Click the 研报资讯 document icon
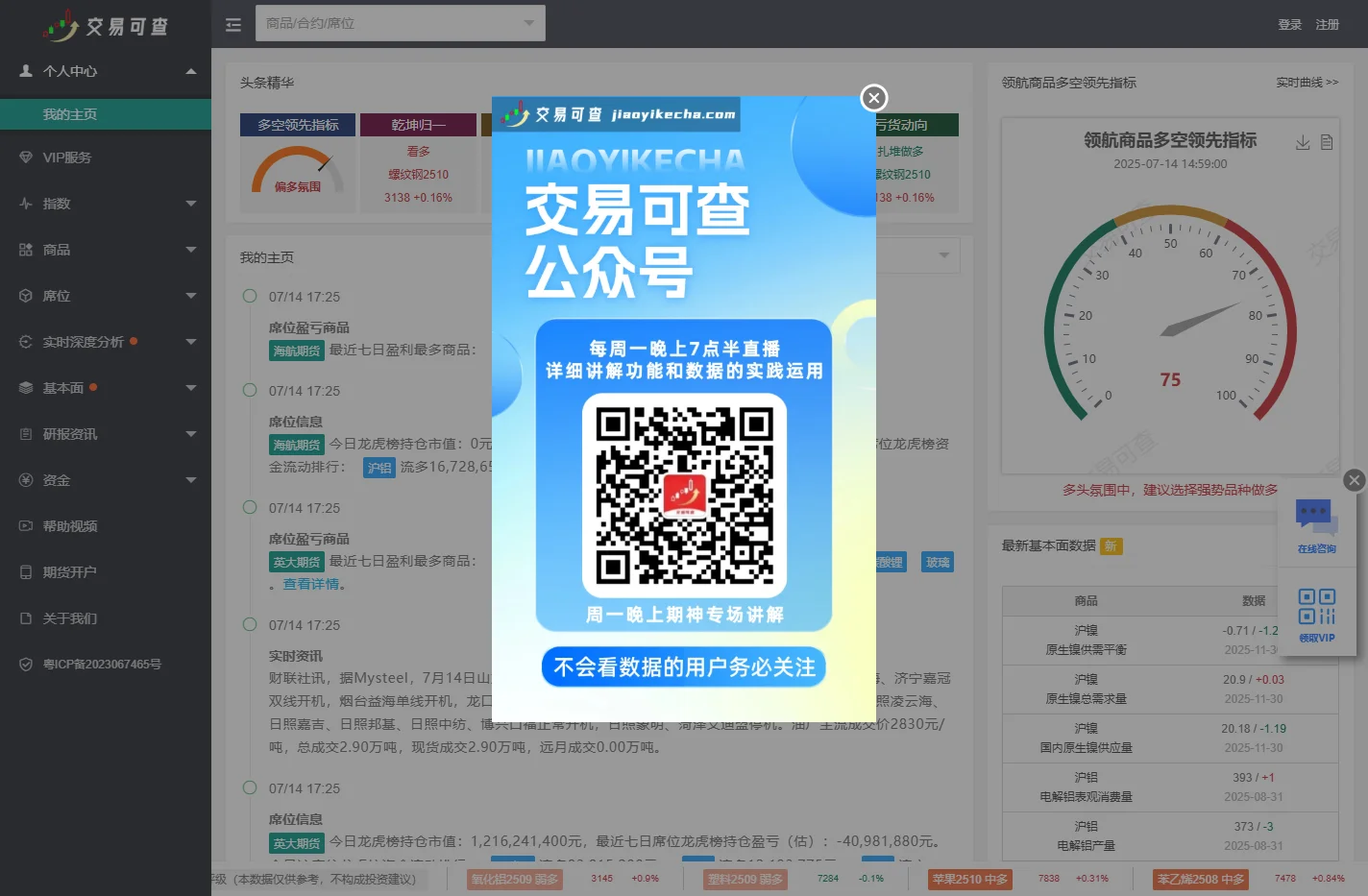Viewport: 1368px width, 896px height. click(x=26, y=434)
